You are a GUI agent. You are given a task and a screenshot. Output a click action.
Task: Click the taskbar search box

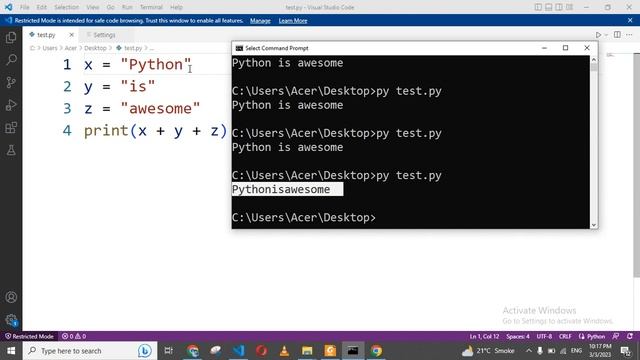pyautogui.click(x=90, y=351)
